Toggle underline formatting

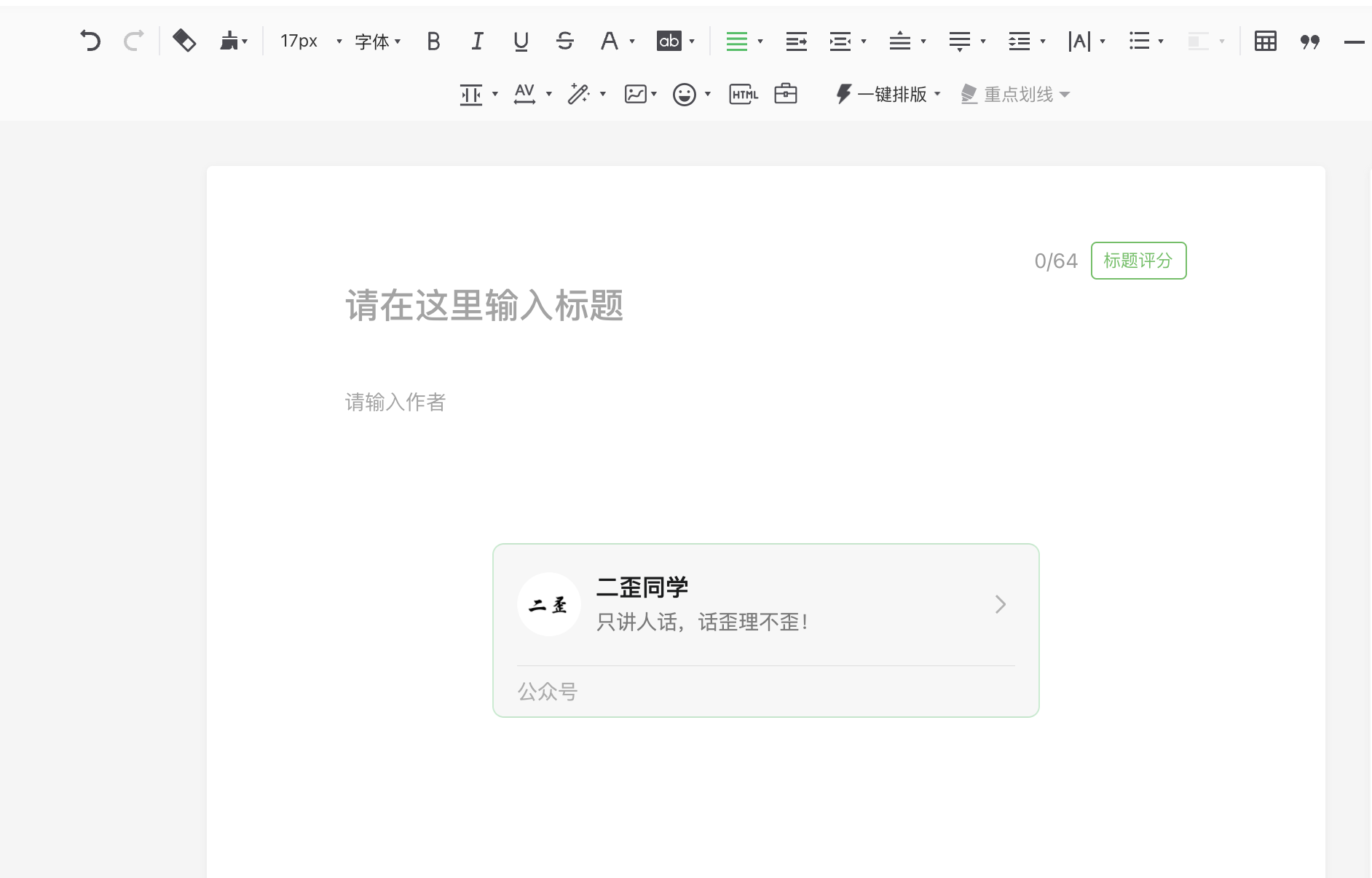pos(521,41)
